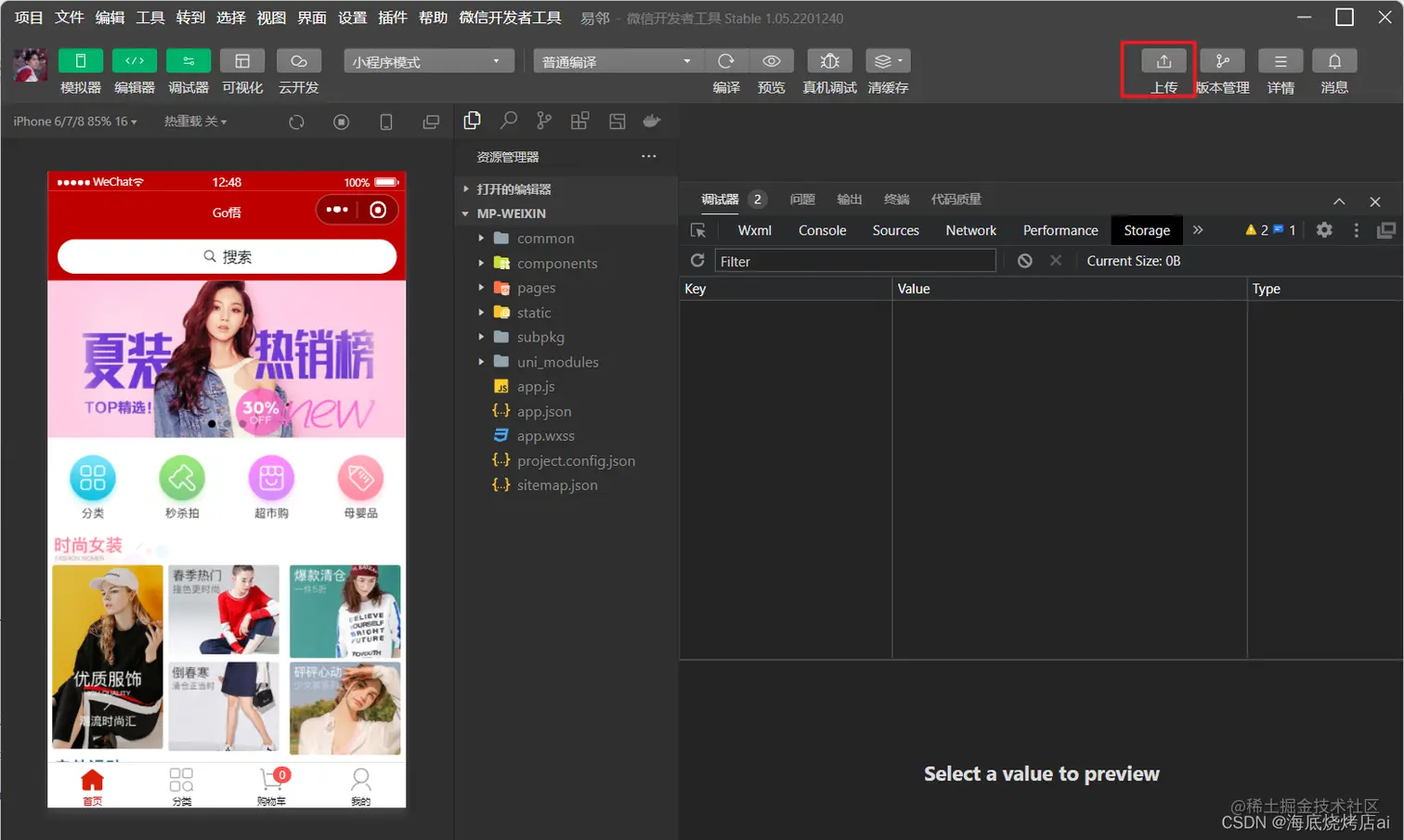Viewport: 1404px width, 840px height.
Task: Open the clear cache dropdown
Action: point(888,61)
